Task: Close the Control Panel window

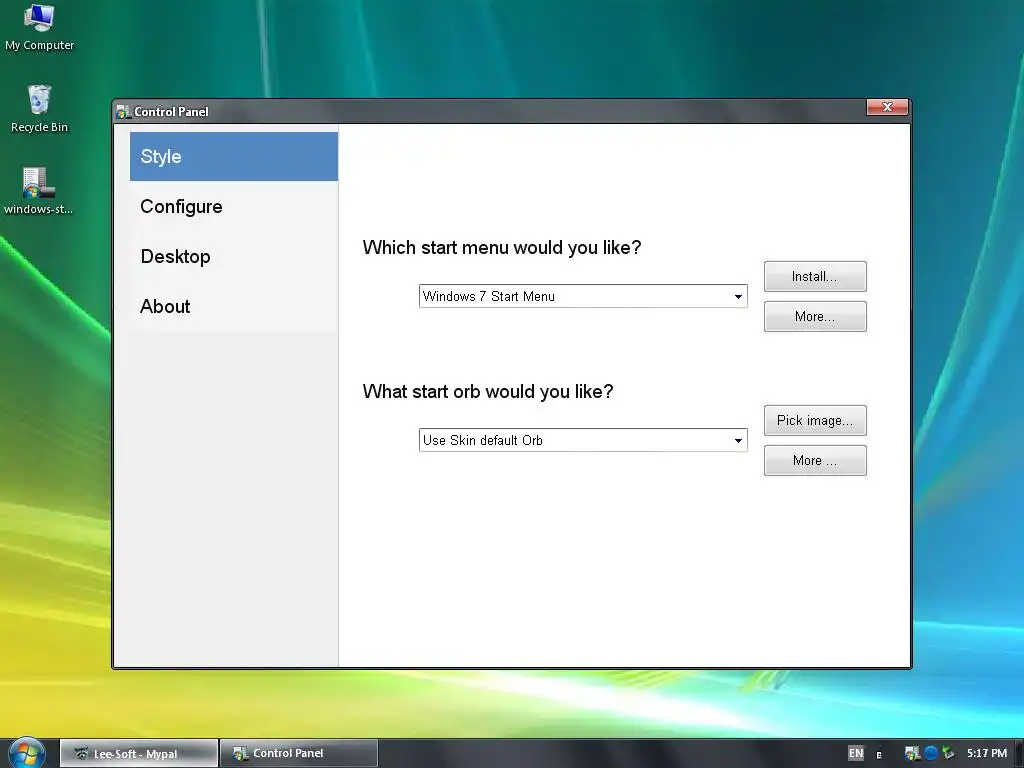Action: point(887,107)
